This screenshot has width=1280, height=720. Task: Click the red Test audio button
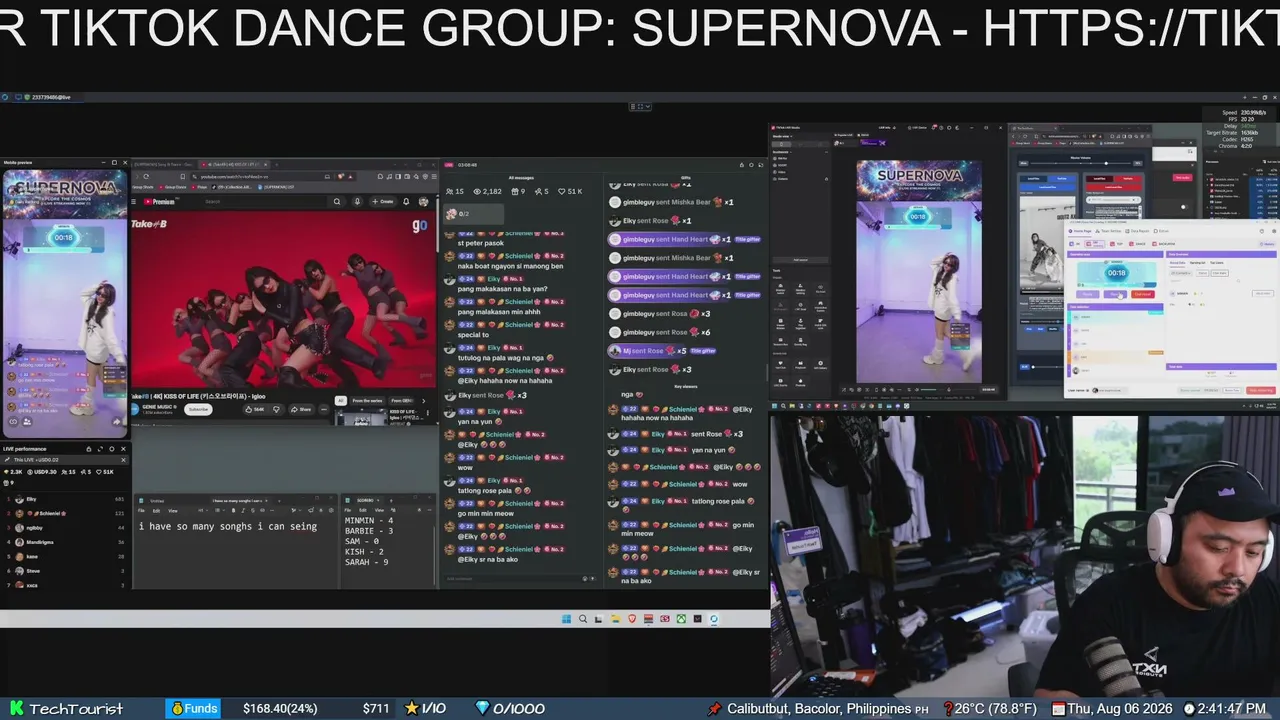click(x=1182, y=177)
